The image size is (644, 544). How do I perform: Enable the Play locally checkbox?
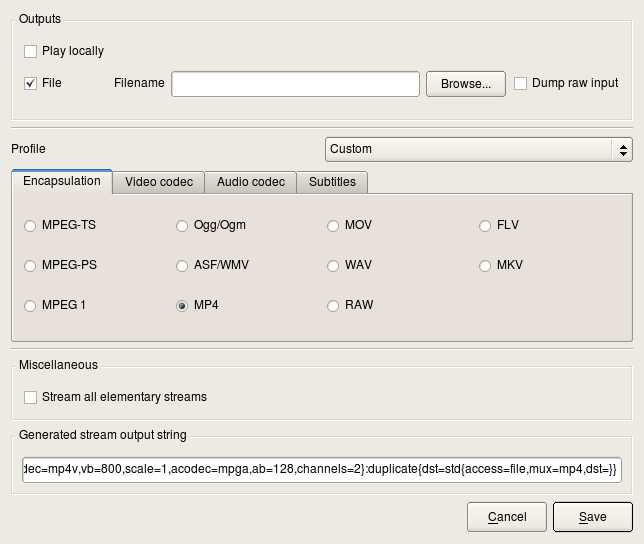tap(31, 51)
